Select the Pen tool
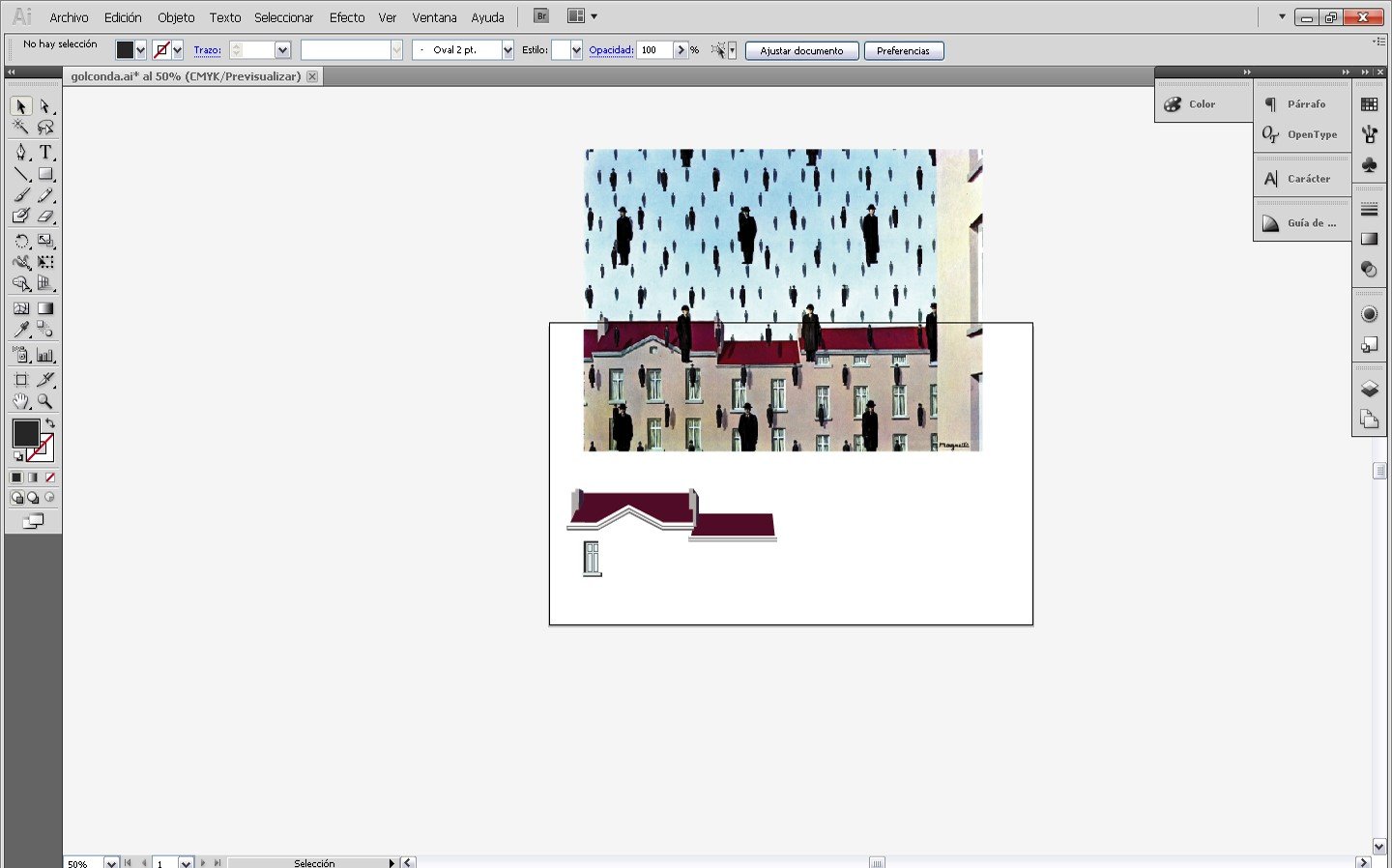The height and width of the screenshot is (868, 1392). (21, 153)
